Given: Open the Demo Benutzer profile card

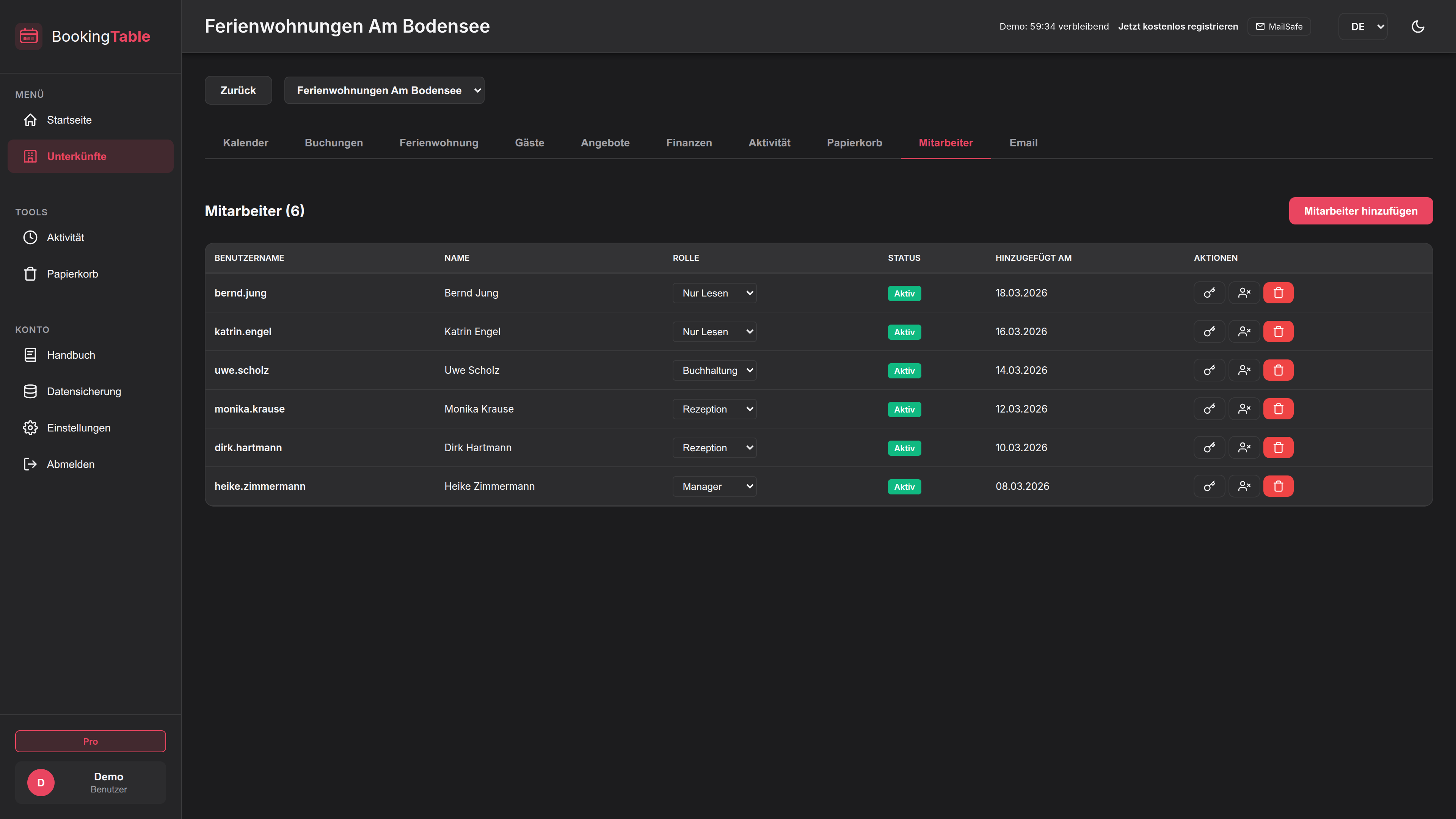Looking at the screenshot, I should (91, 783).
